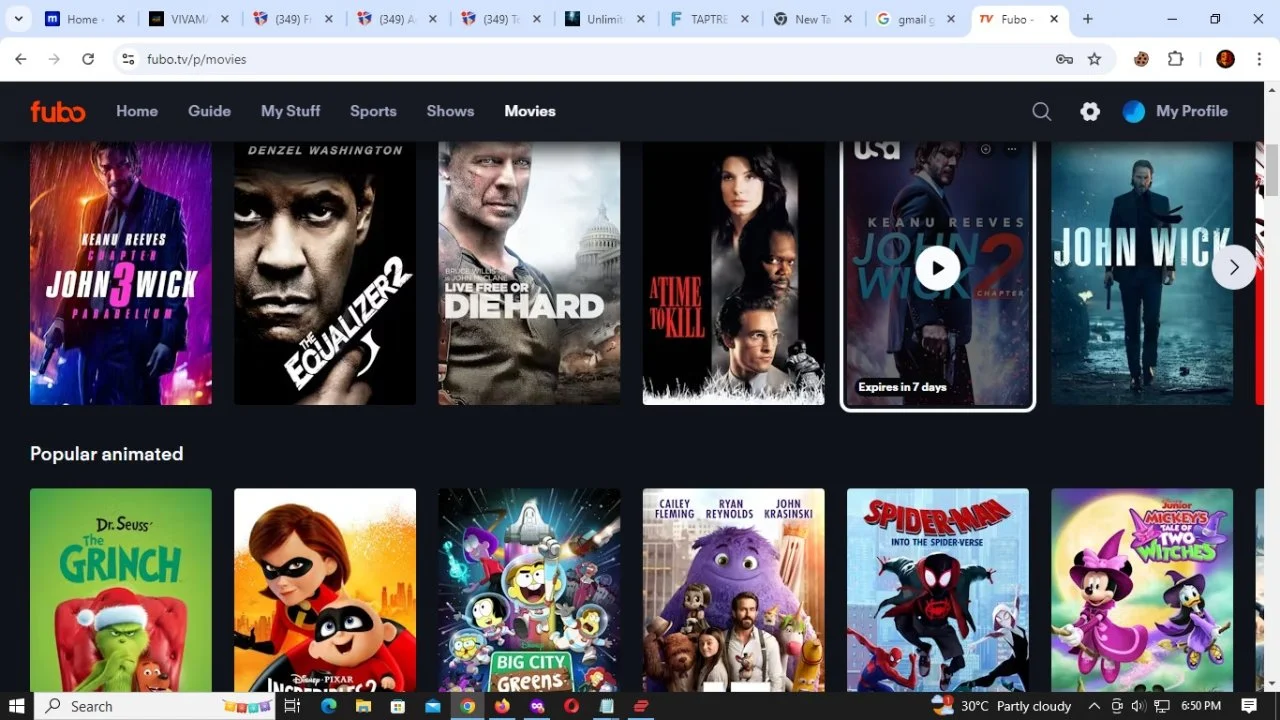Screen dimensions: 1280x720
Task: Click 'Expires in 7 days' label
Action: (902, 387)
